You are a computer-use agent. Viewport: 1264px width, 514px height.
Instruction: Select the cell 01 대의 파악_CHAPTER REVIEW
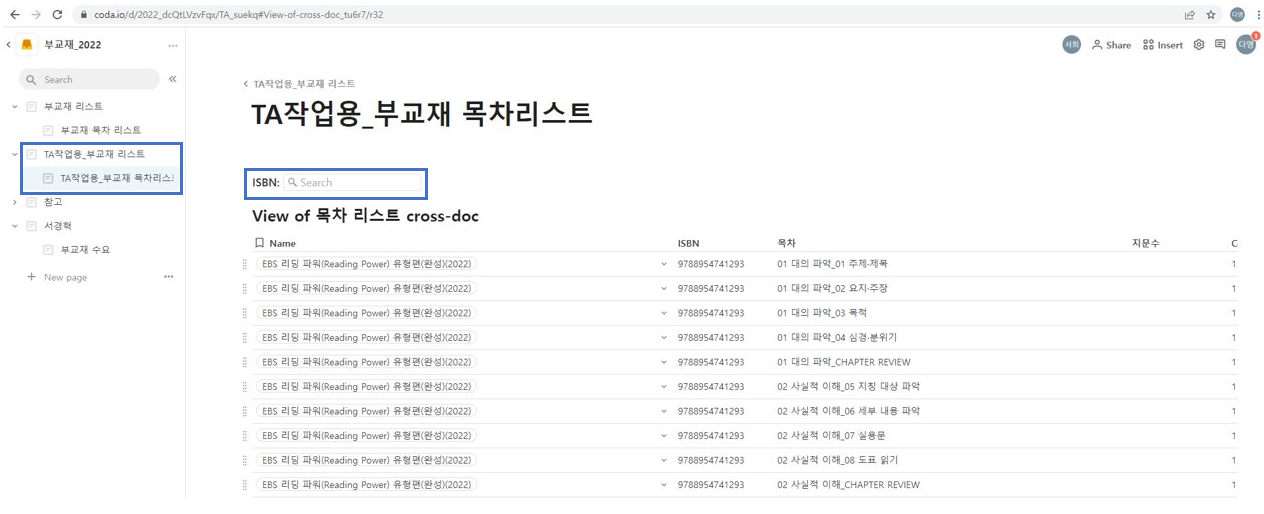click(x=844, y=362)
